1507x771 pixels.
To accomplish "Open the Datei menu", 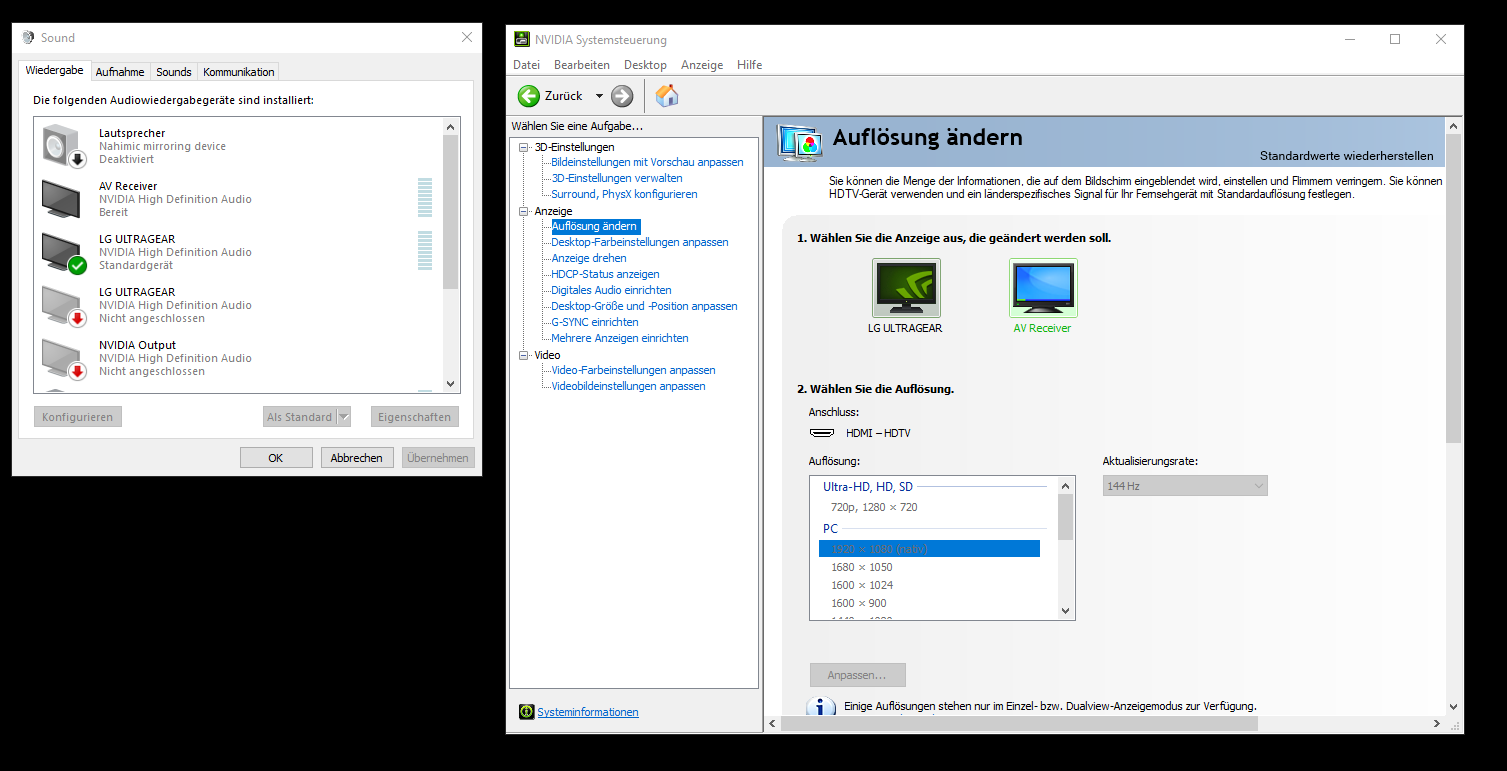I will 526,65.
